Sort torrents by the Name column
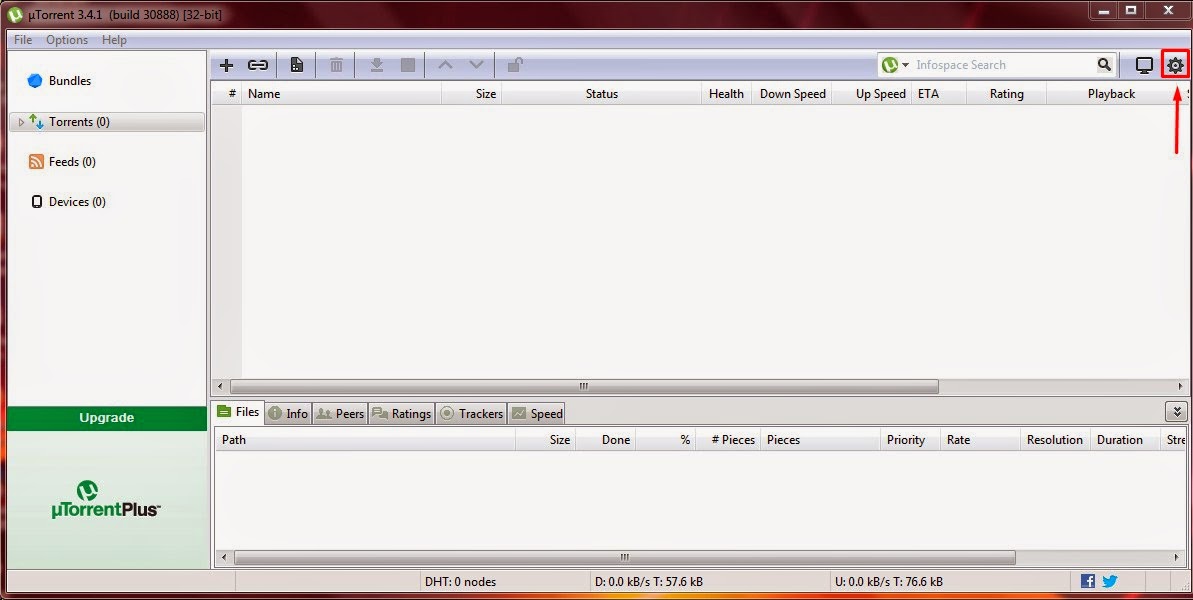This screenshot has height=600, width=1193. (342, 94)
